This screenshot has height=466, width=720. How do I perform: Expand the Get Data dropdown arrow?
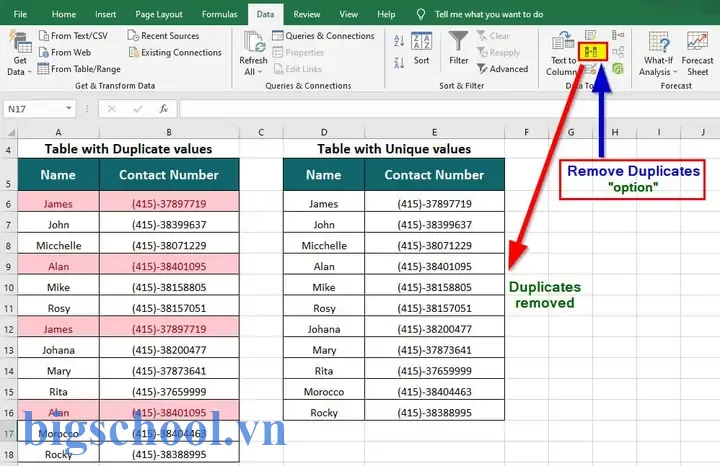tap(29, 72)
